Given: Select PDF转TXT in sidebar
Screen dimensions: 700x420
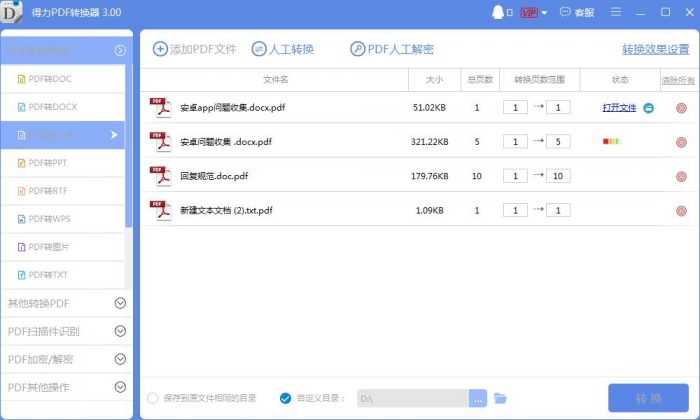Looking at the screenshot, I should point(63,275).
